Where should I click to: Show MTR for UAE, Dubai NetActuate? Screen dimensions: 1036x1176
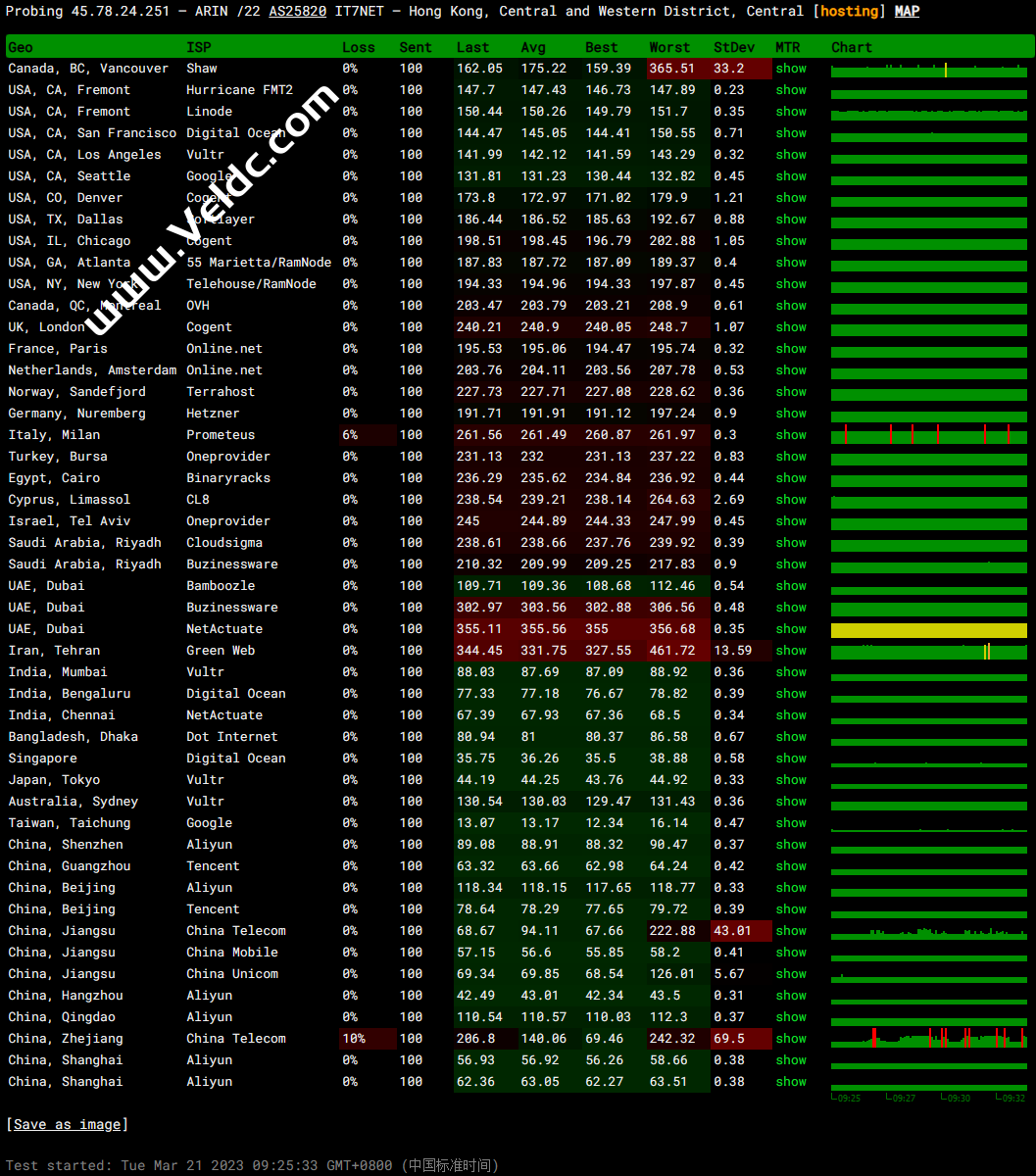point(791,629)
